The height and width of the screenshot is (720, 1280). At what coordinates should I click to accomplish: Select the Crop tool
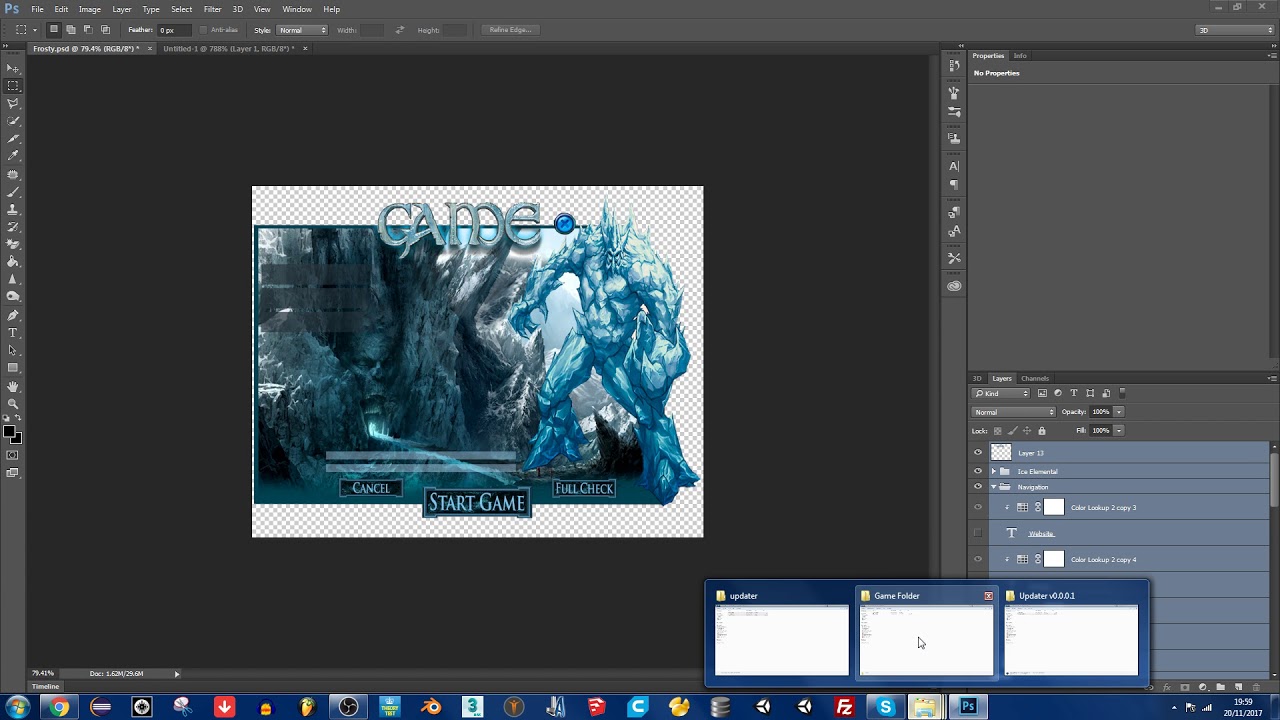point(13,138)
